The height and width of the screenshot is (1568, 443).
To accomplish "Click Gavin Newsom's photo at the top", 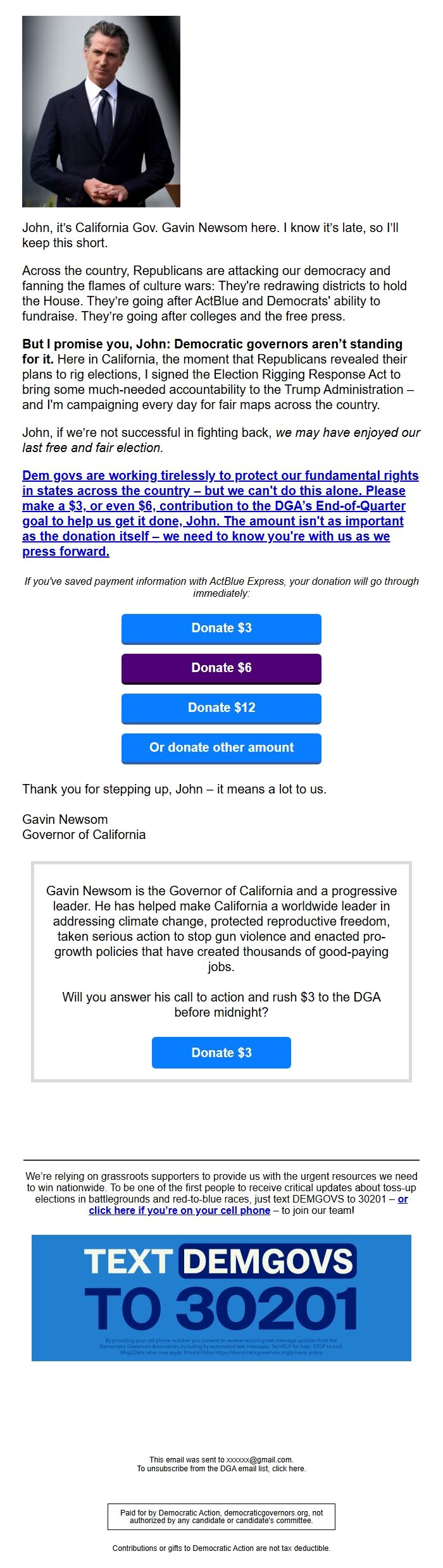I will coord(101,111).
